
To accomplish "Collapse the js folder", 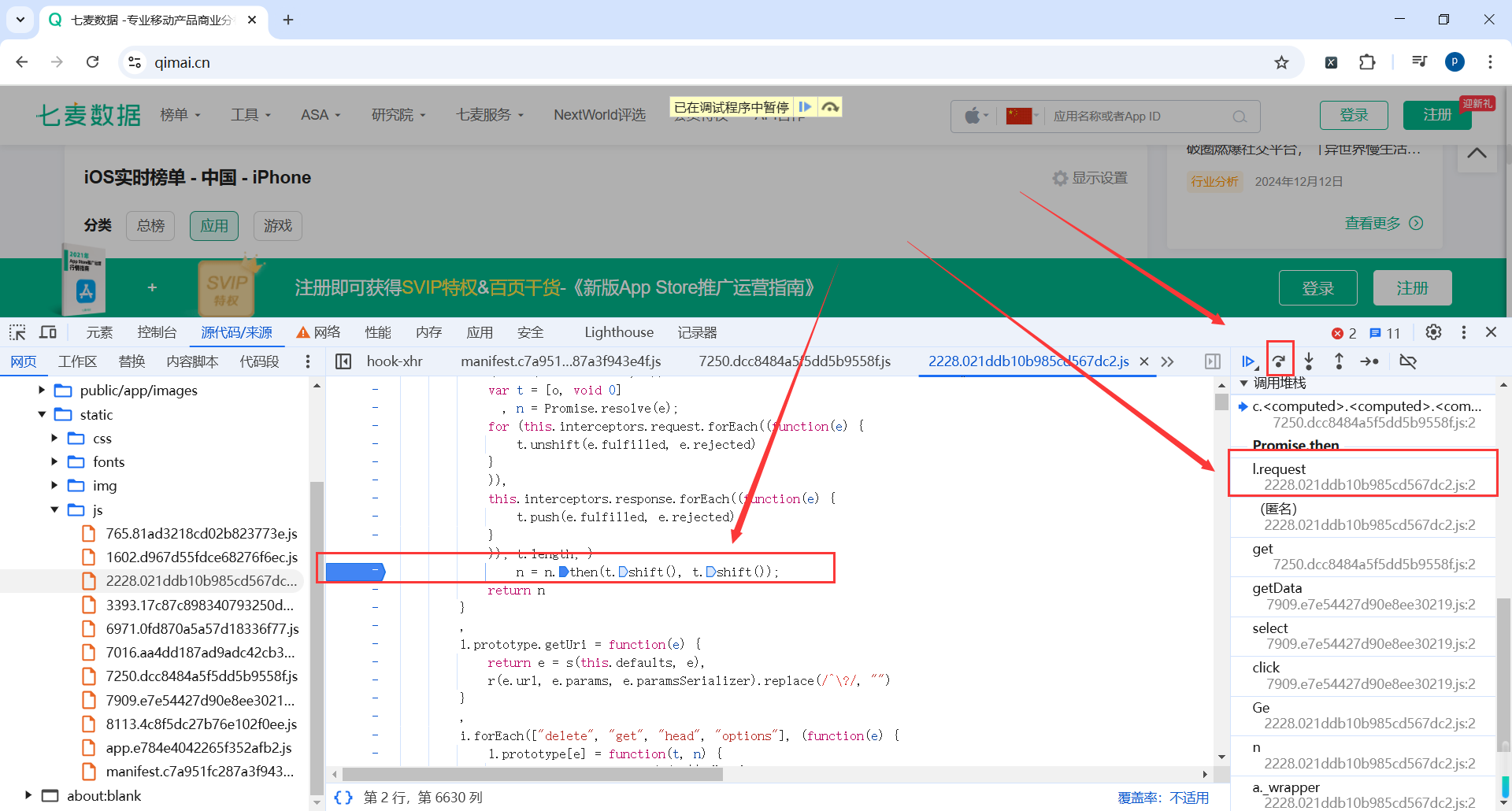I will [54, 510].
